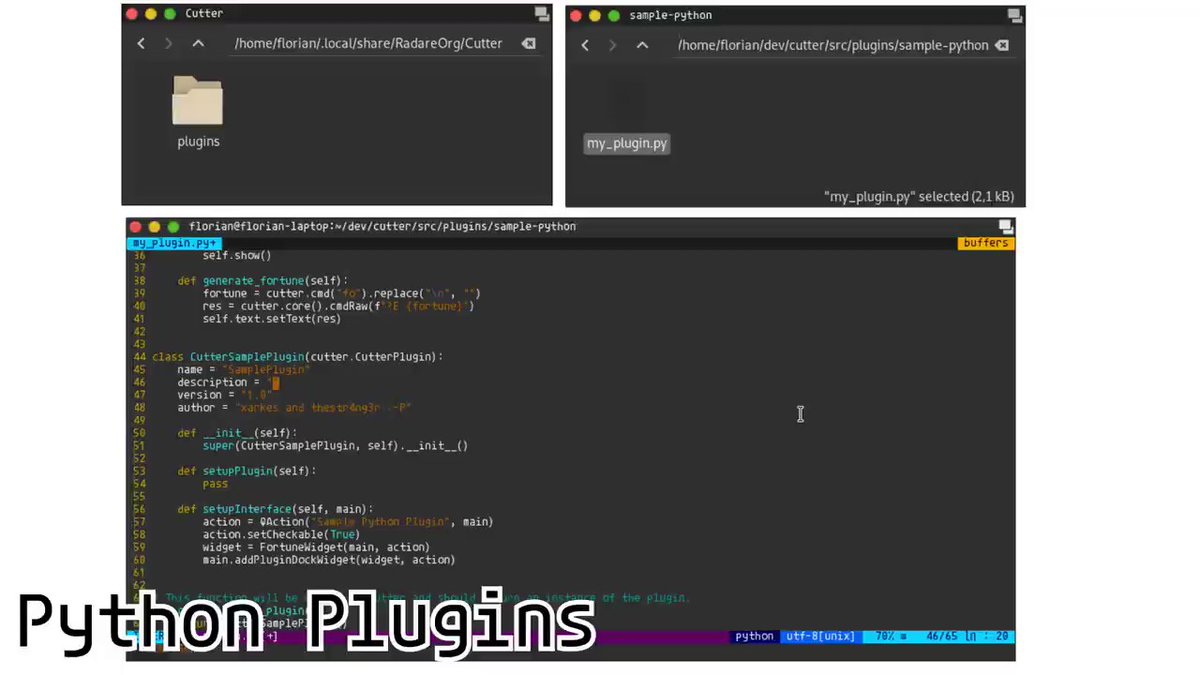
Task: Open the plugins folder in Cutter window
Action: pos(197,113)
